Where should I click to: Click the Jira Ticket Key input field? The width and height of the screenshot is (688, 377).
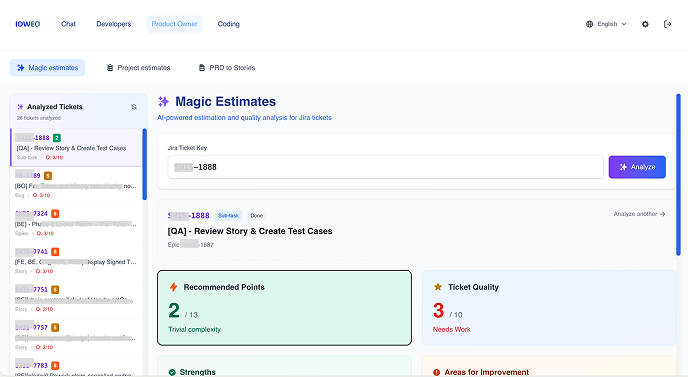coord(385,167)
